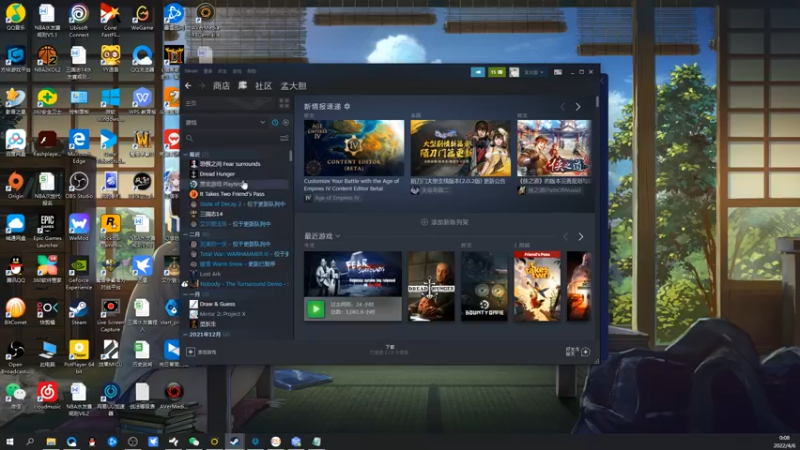The height and width of the screenshot is (450, 800).
Task: Show next recent games arrow
Action: click(581, 237)
